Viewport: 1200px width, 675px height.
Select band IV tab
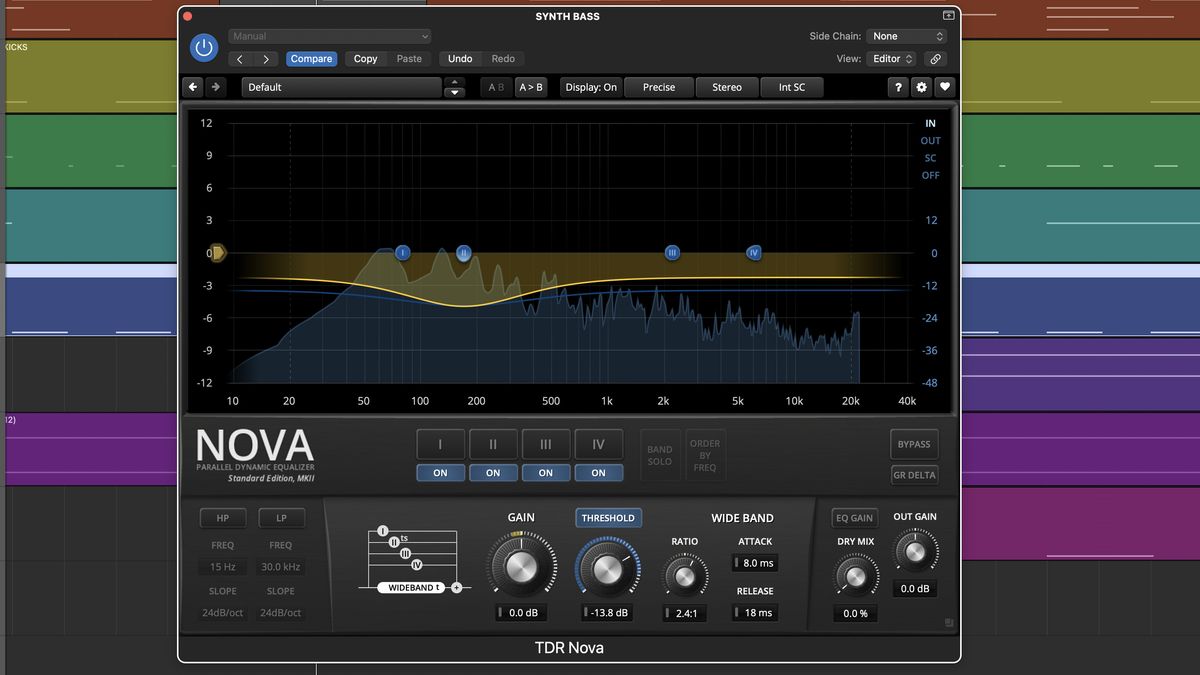tap(598, 444)
